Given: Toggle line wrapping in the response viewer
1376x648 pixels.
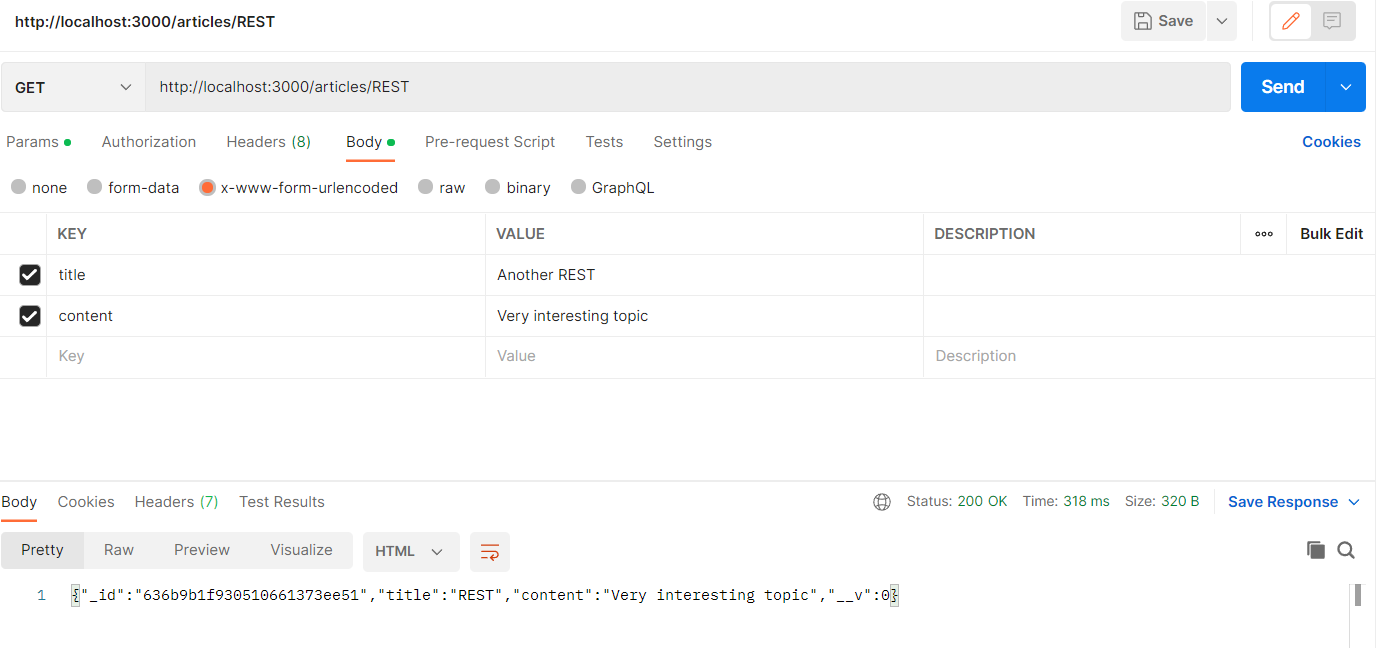Looking at the screenshot, I should pyautogui.click(x=489, y=551).
